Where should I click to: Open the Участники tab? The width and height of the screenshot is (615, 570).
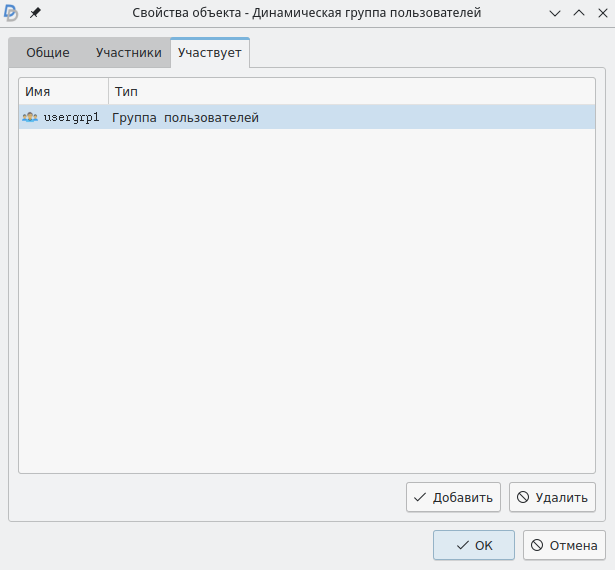tap(128, 52)
